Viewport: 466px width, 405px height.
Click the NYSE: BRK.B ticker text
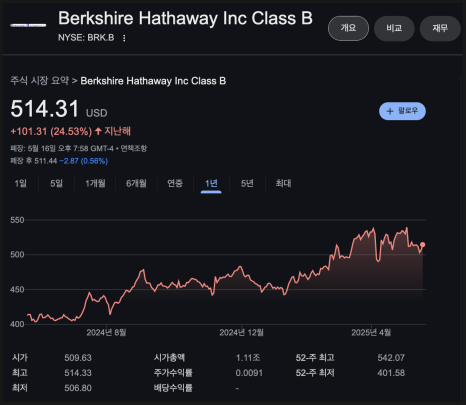[86, 38]
